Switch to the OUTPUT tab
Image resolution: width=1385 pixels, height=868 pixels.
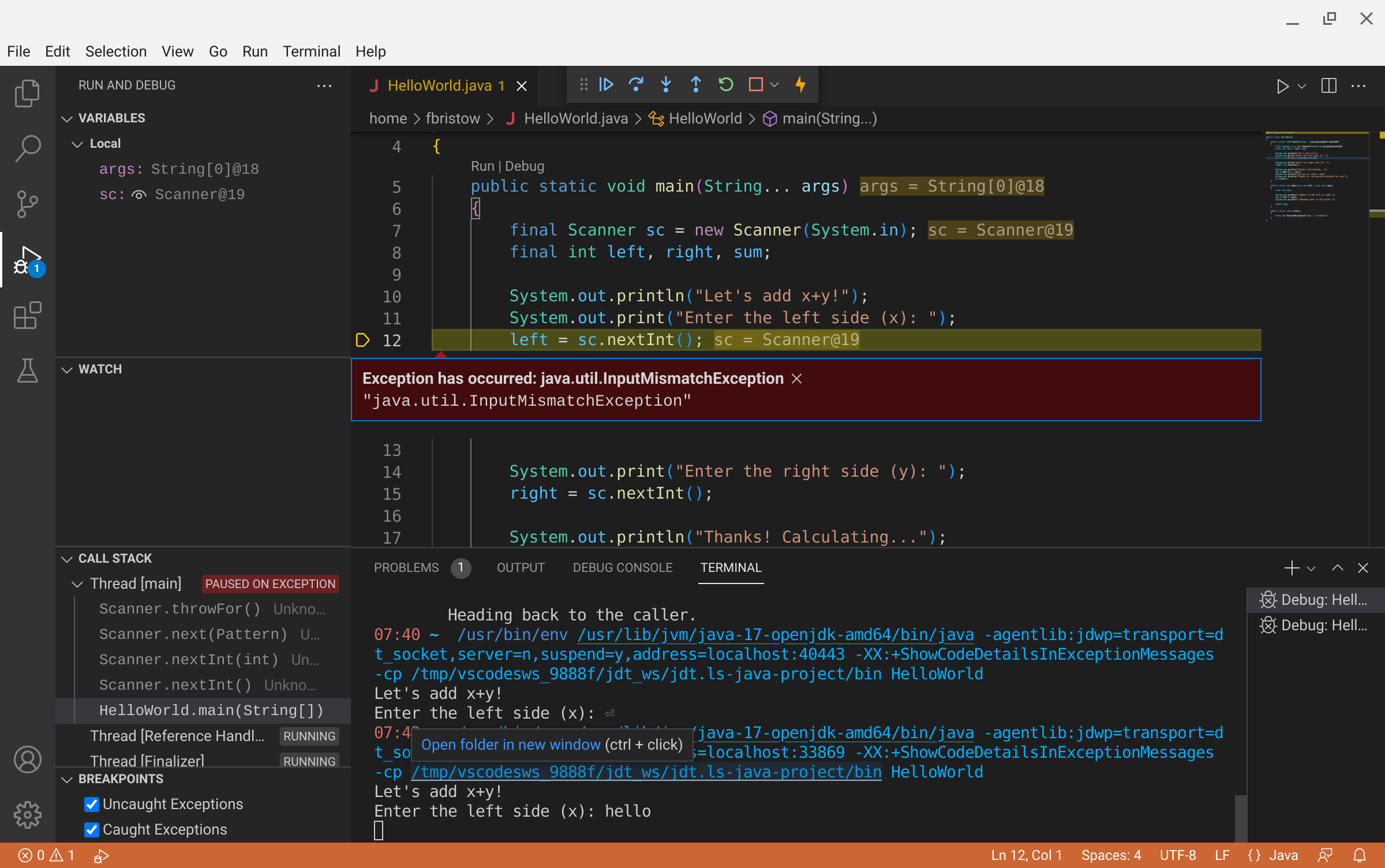tap(521, 568)
